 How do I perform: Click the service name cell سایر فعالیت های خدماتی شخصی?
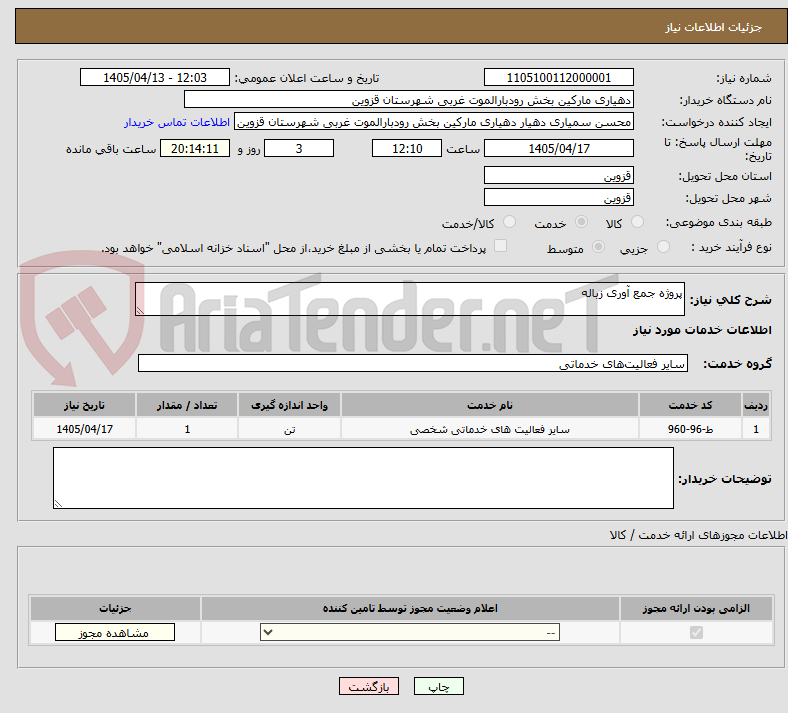[489, 429]
